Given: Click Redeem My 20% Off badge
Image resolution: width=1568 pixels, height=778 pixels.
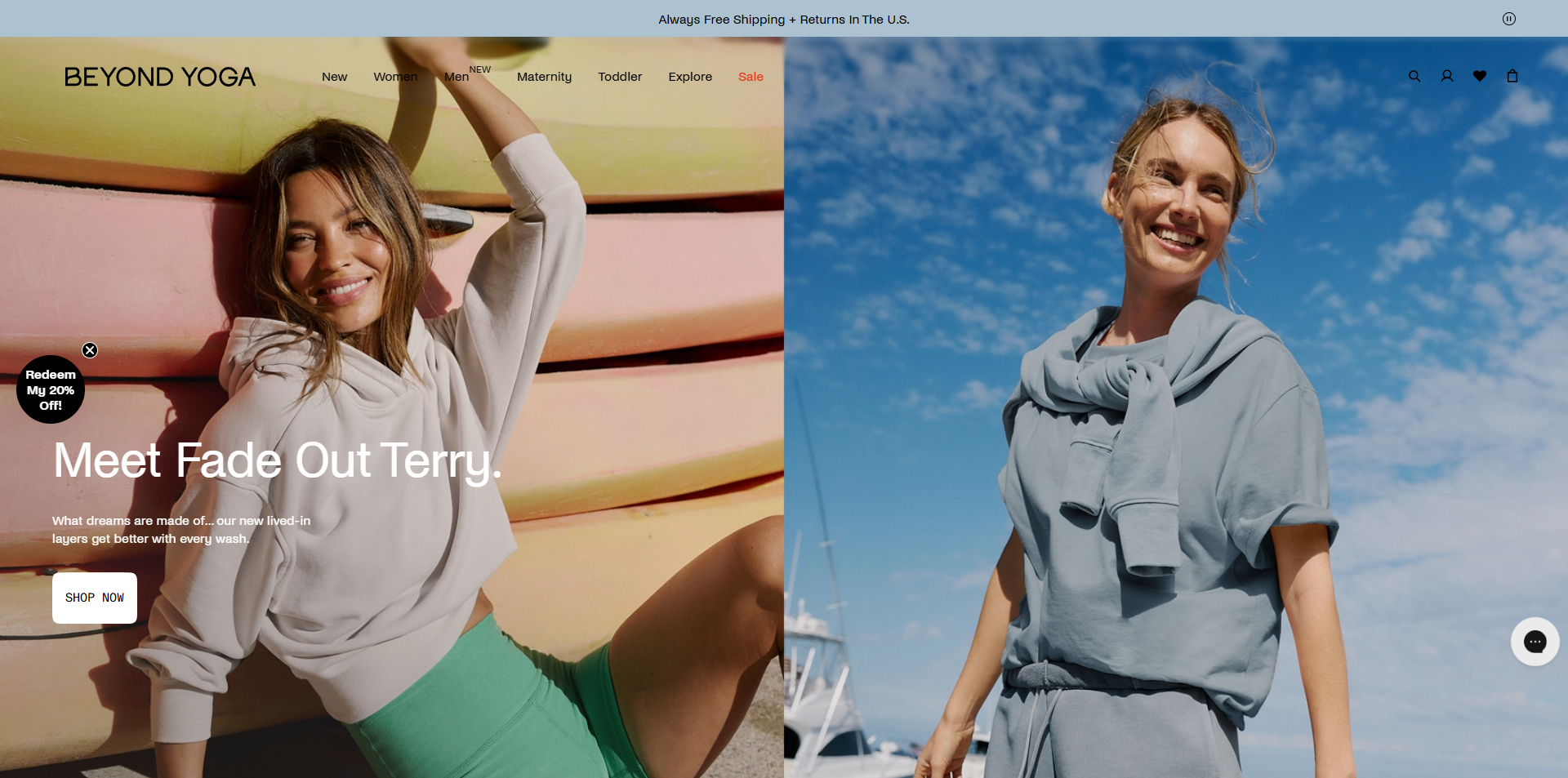Looking at the screenshot, I should coord(51,389).
